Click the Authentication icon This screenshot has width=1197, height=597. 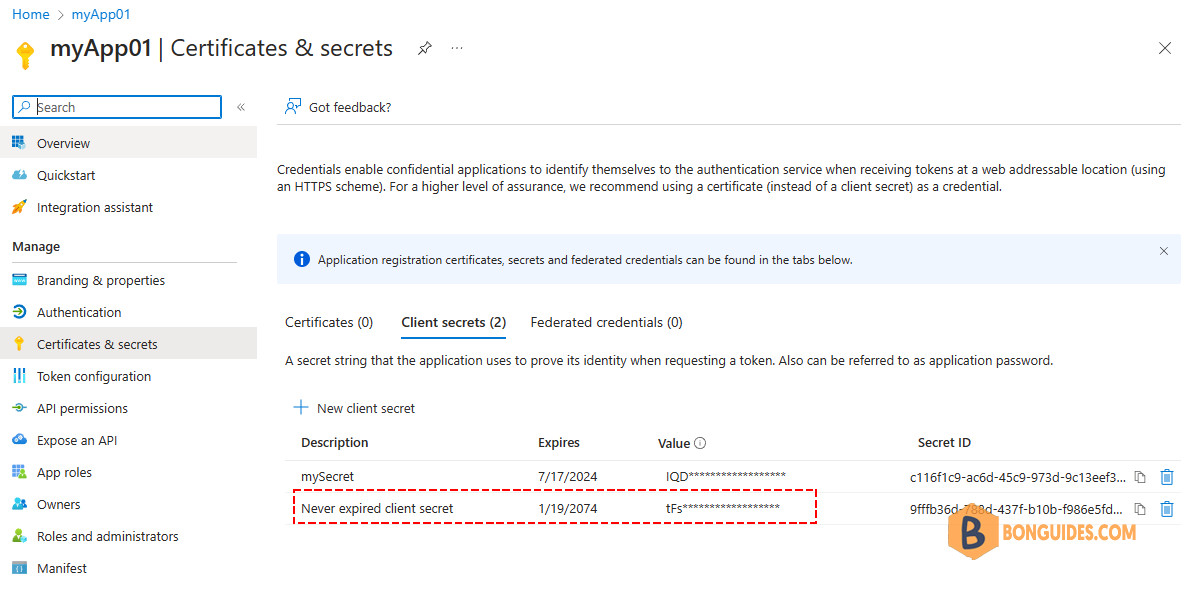coord(20,312)
